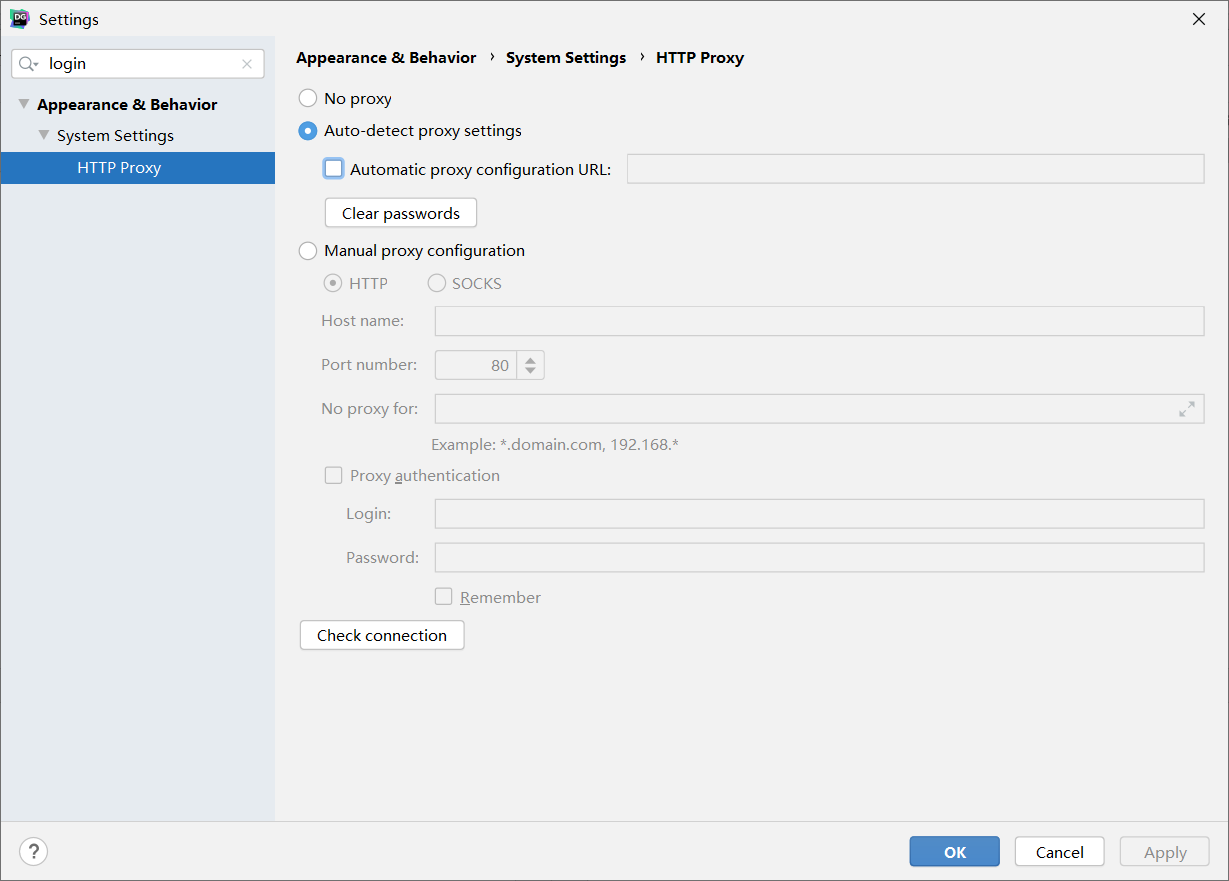Clear the search query using the X icon
This screenshot has width=1229, height=881.
[247, 63]
